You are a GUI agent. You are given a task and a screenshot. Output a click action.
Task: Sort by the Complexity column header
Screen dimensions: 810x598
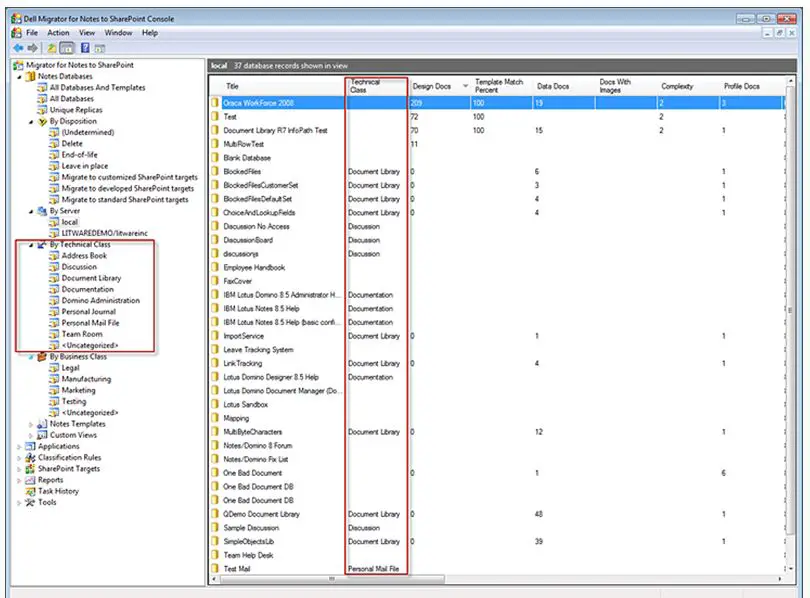[688, 86]
